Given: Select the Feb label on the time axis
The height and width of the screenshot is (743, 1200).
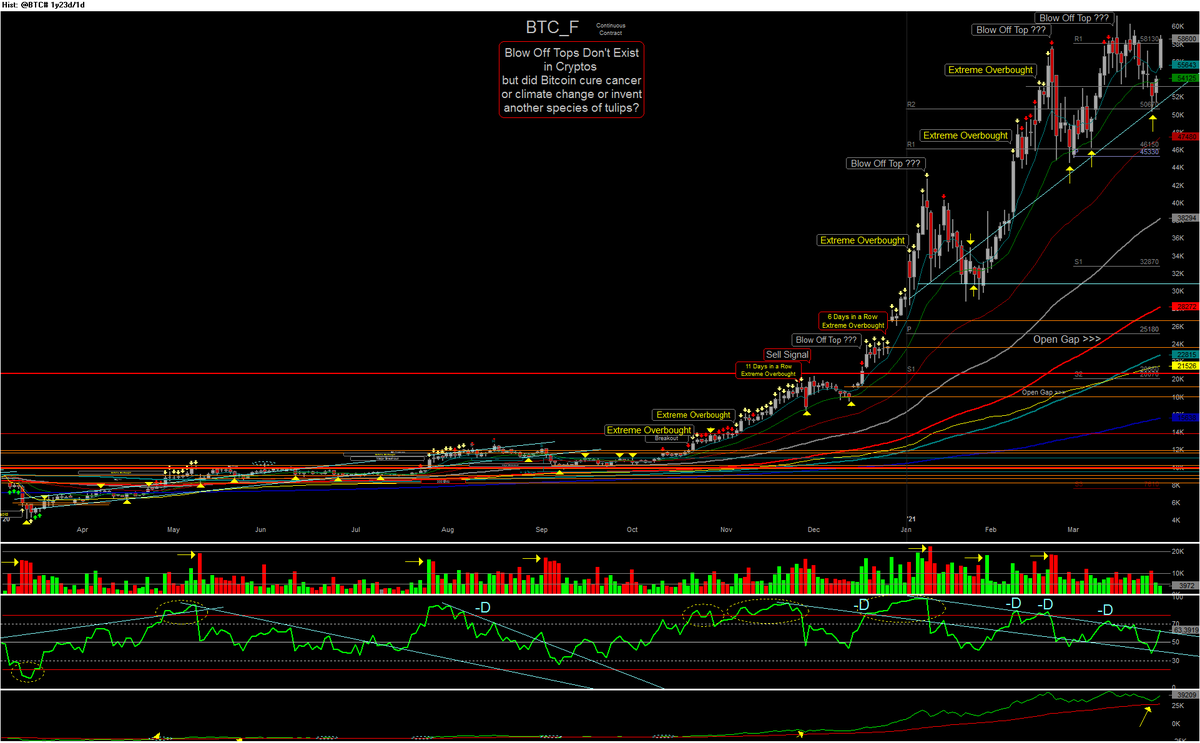Looking at the screenshot, I should coord(990,528).
